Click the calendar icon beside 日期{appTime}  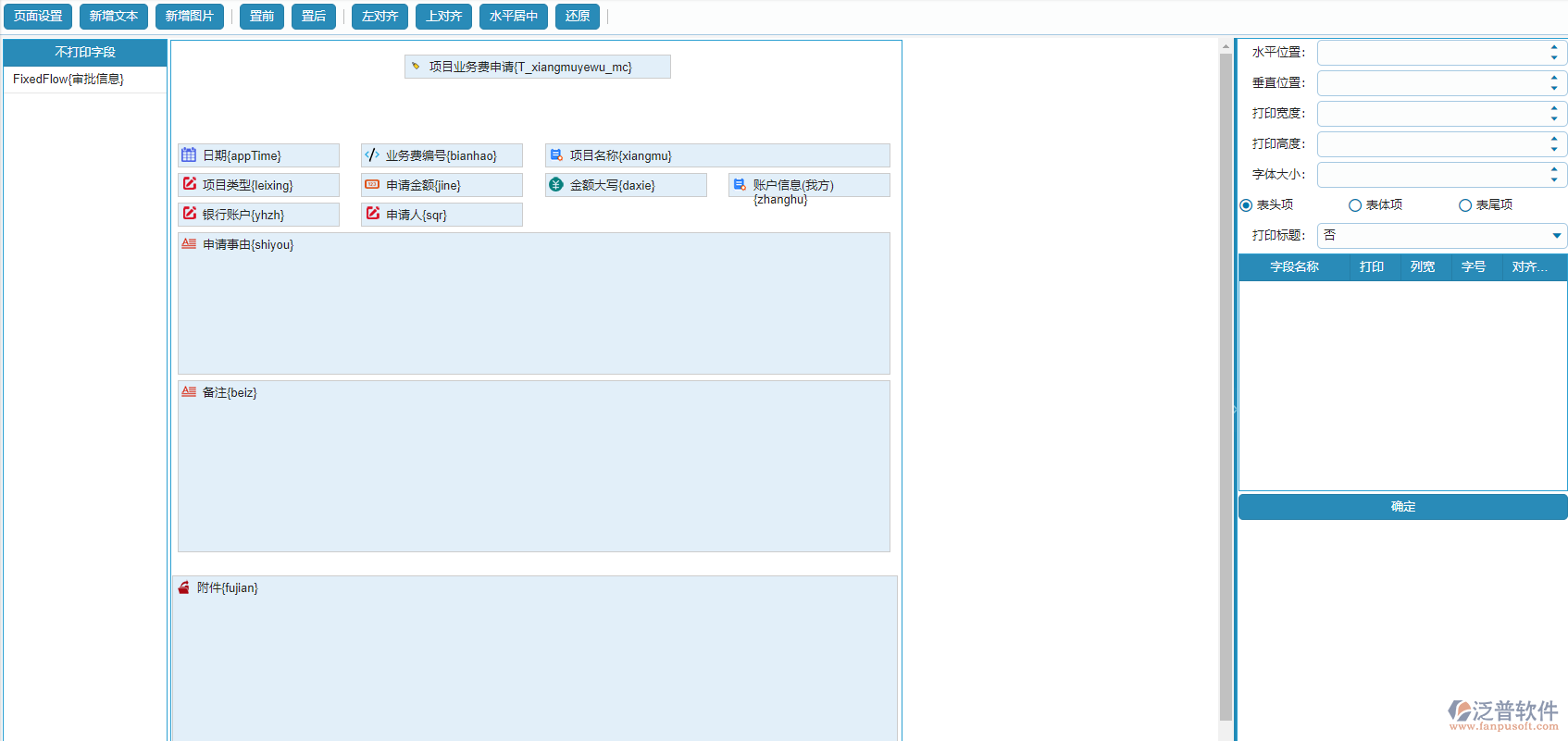189,155
